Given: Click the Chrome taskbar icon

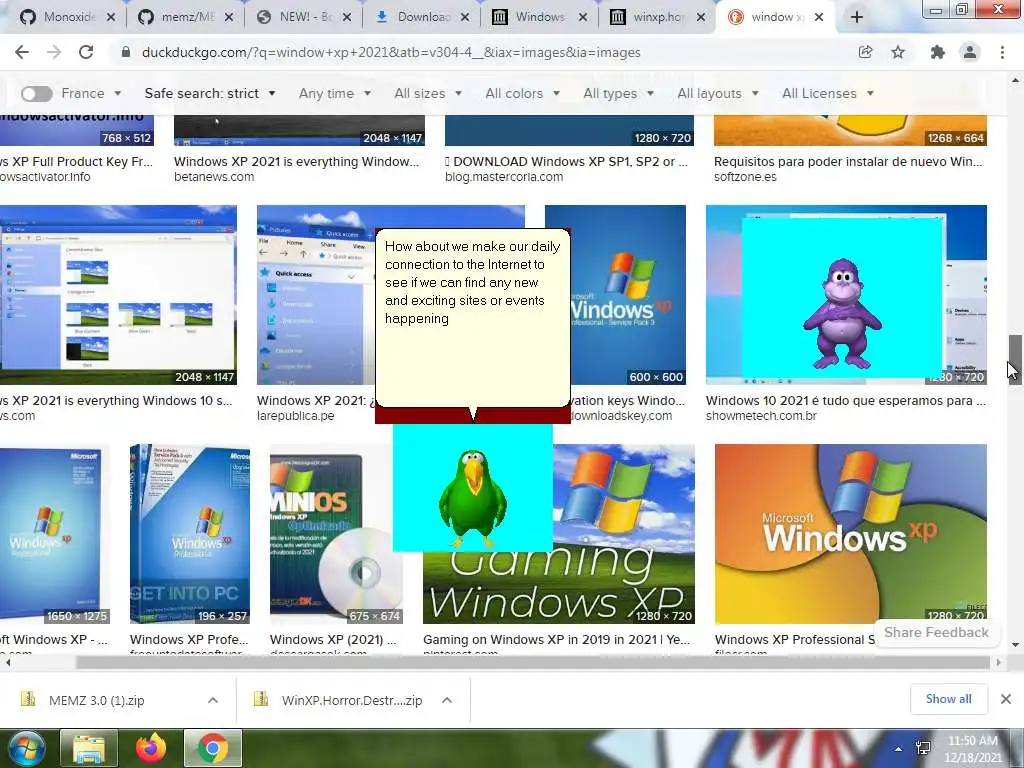Looking at the screenshot, I should (212, 748).
